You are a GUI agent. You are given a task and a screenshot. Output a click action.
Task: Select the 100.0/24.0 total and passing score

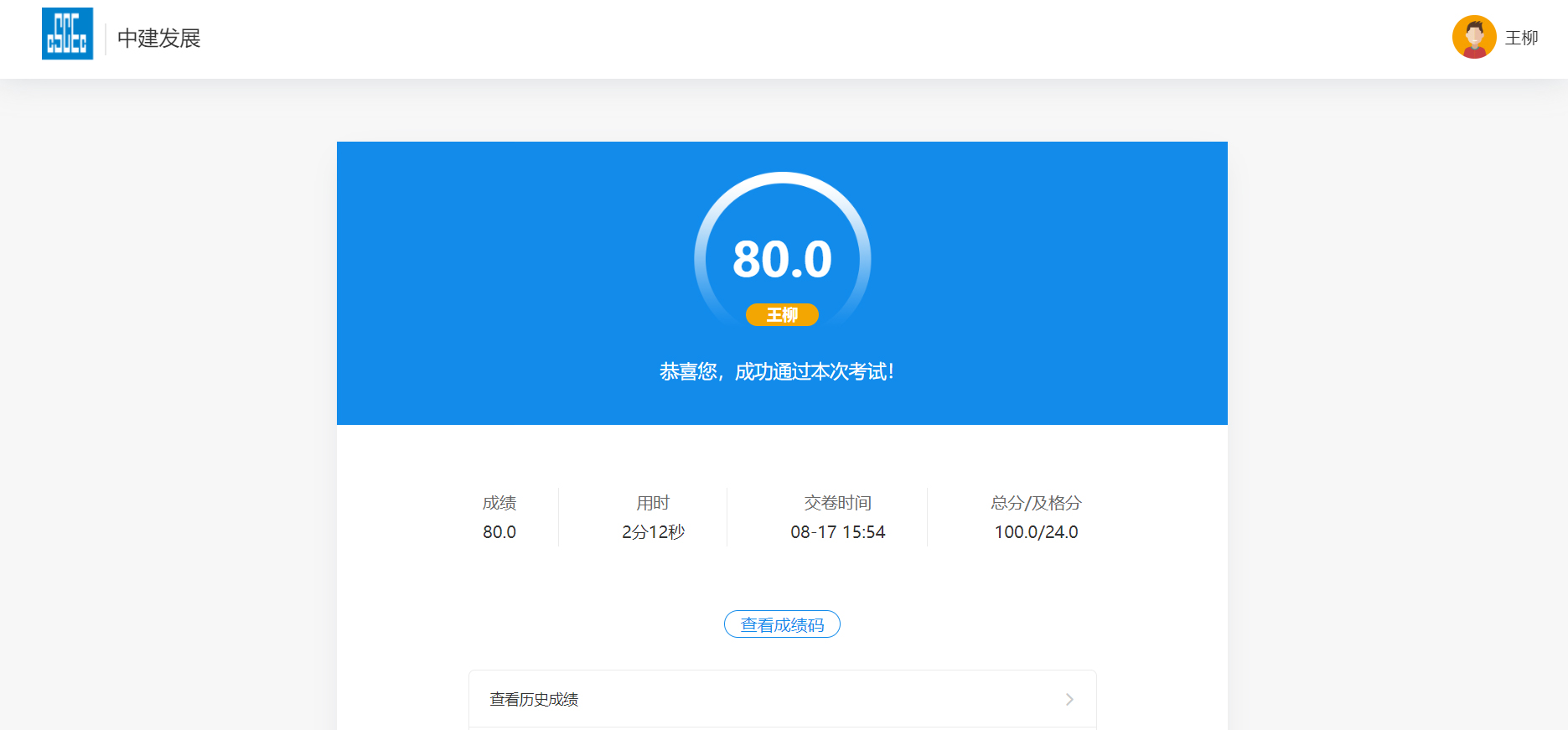1036,532
